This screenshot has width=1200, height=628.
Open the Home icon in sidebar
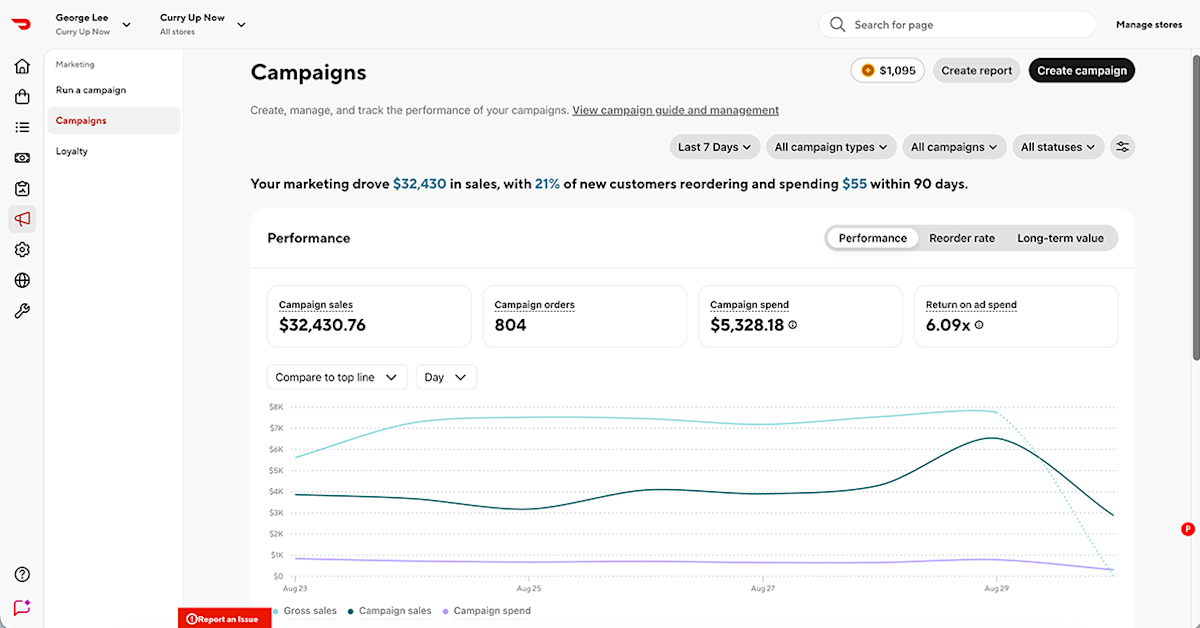(22, 66)
